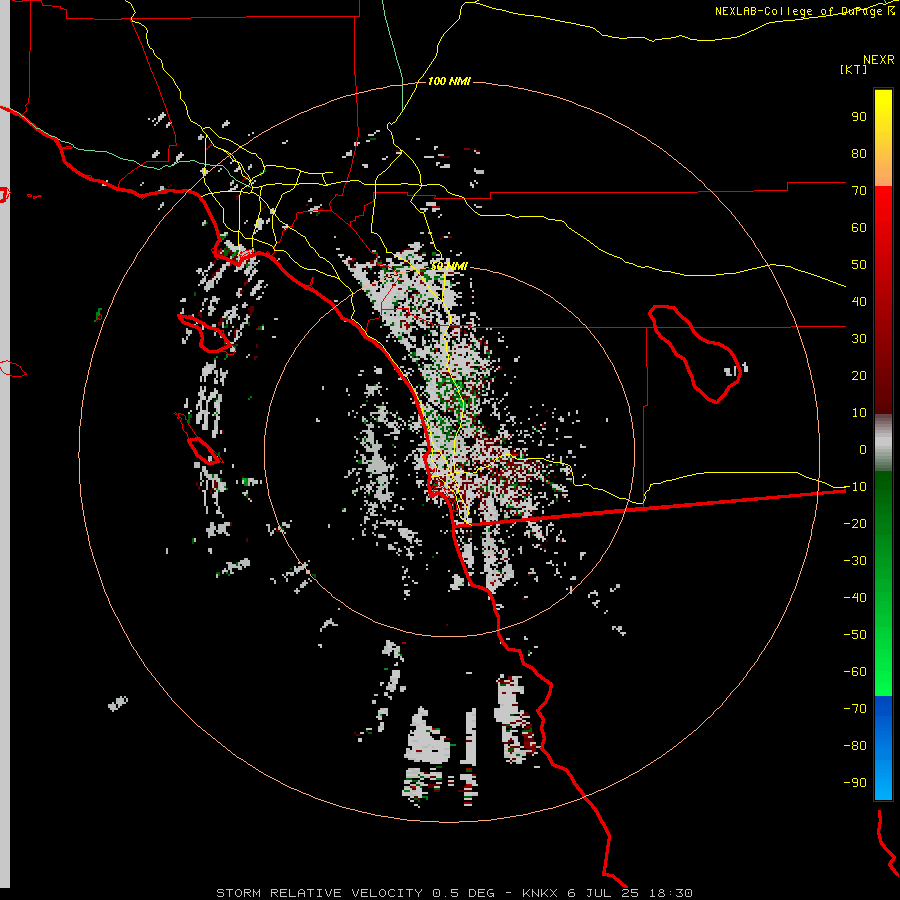
Task: Click the 20 value on velocity scale
Action: 859,375
